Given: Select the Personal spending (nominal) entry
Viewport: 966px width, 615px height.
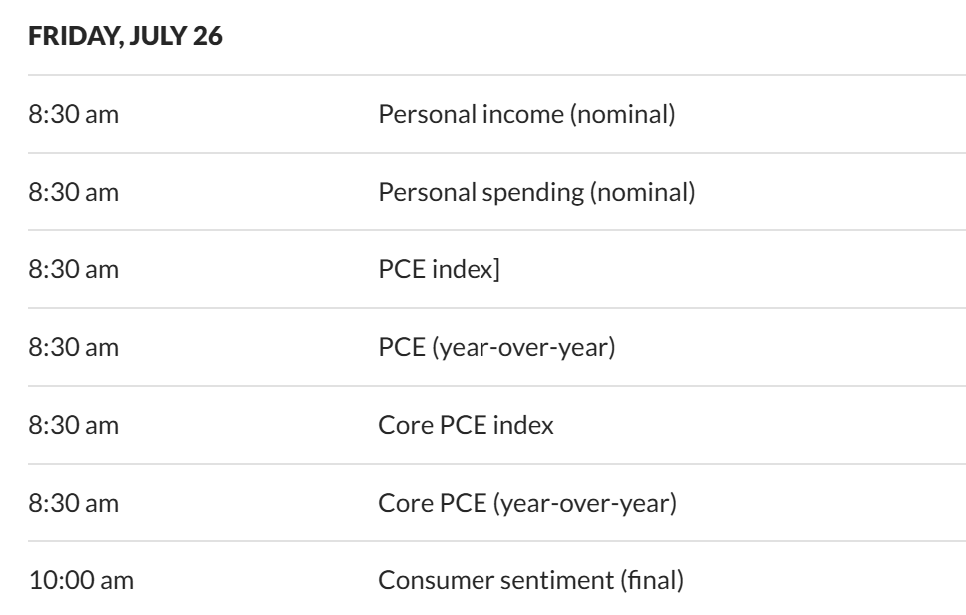Looking at the screenshot, I should click(x=536, y=192).
